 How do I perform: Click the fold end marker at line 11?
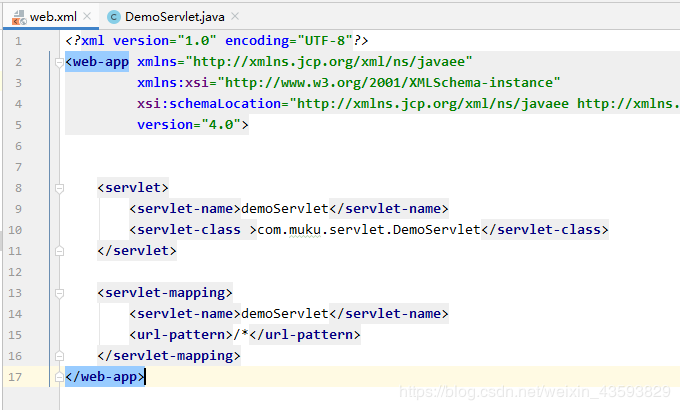(59, 251)
